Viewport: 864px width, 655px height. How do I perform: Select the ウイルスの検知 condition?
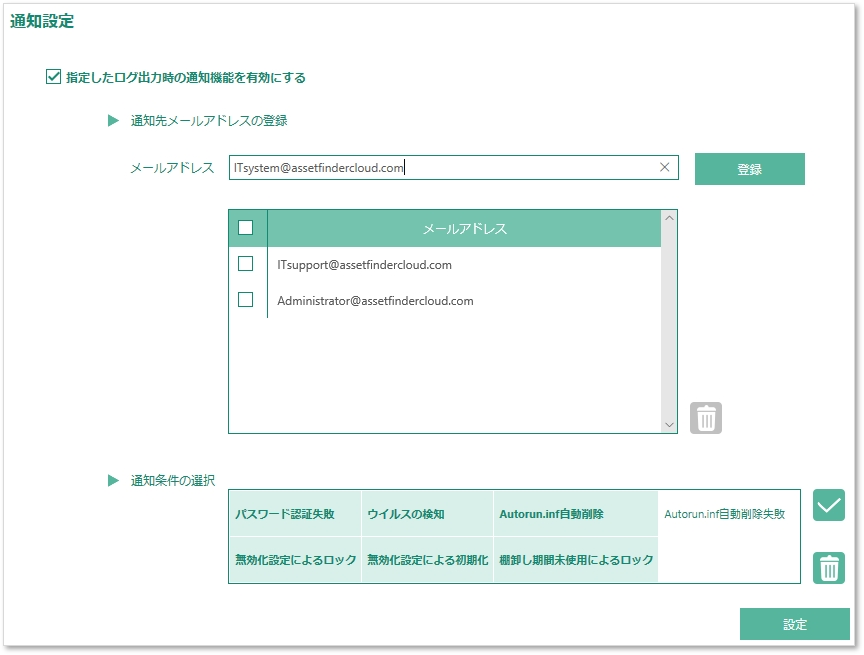[427, 514]
